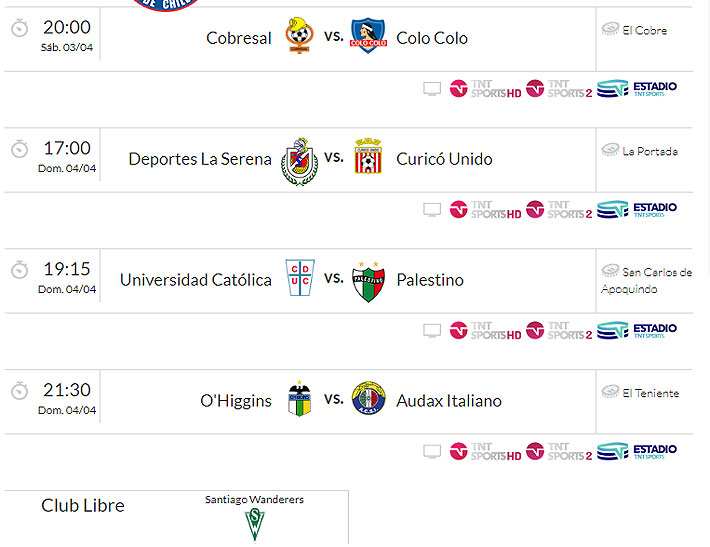Image resolution: width=710 pixels, height=547 pixels.
Task: Click the clock icon beside 20:00 match
Action: [x=19, y=28]
